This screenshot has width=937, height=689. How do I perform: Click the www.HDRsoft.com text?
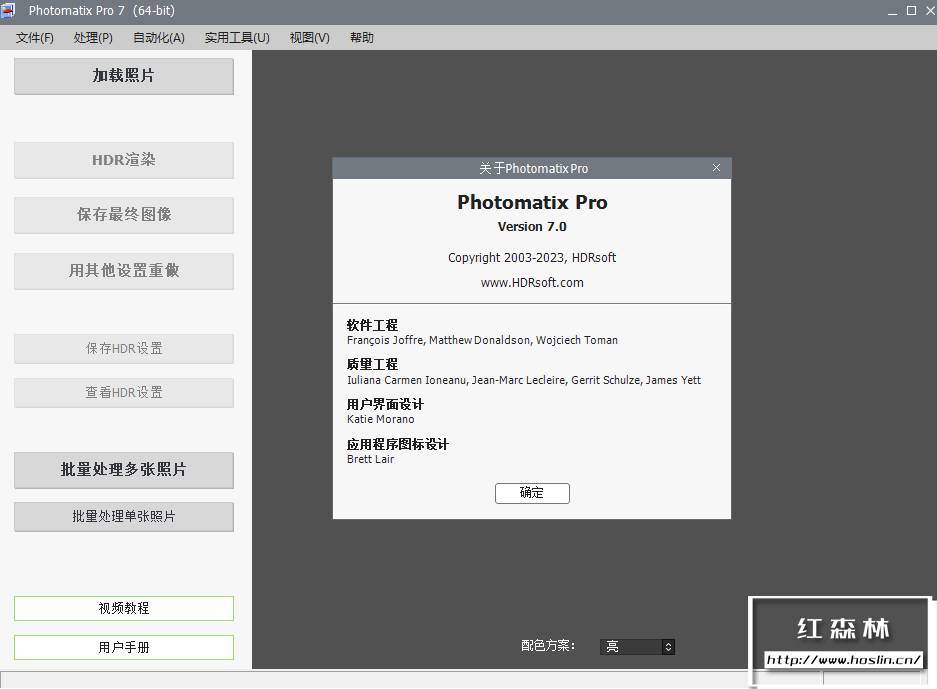532,283
